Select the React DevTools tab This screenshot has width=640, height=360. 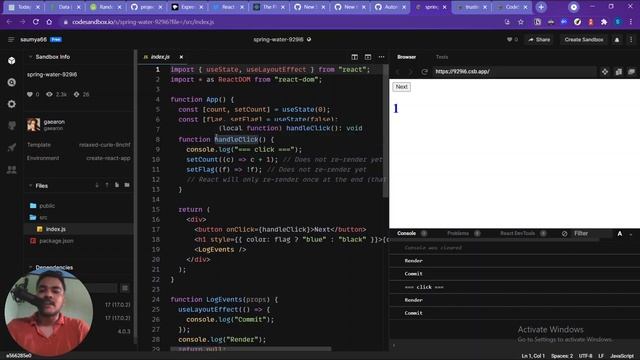click(x=518, y=233)
